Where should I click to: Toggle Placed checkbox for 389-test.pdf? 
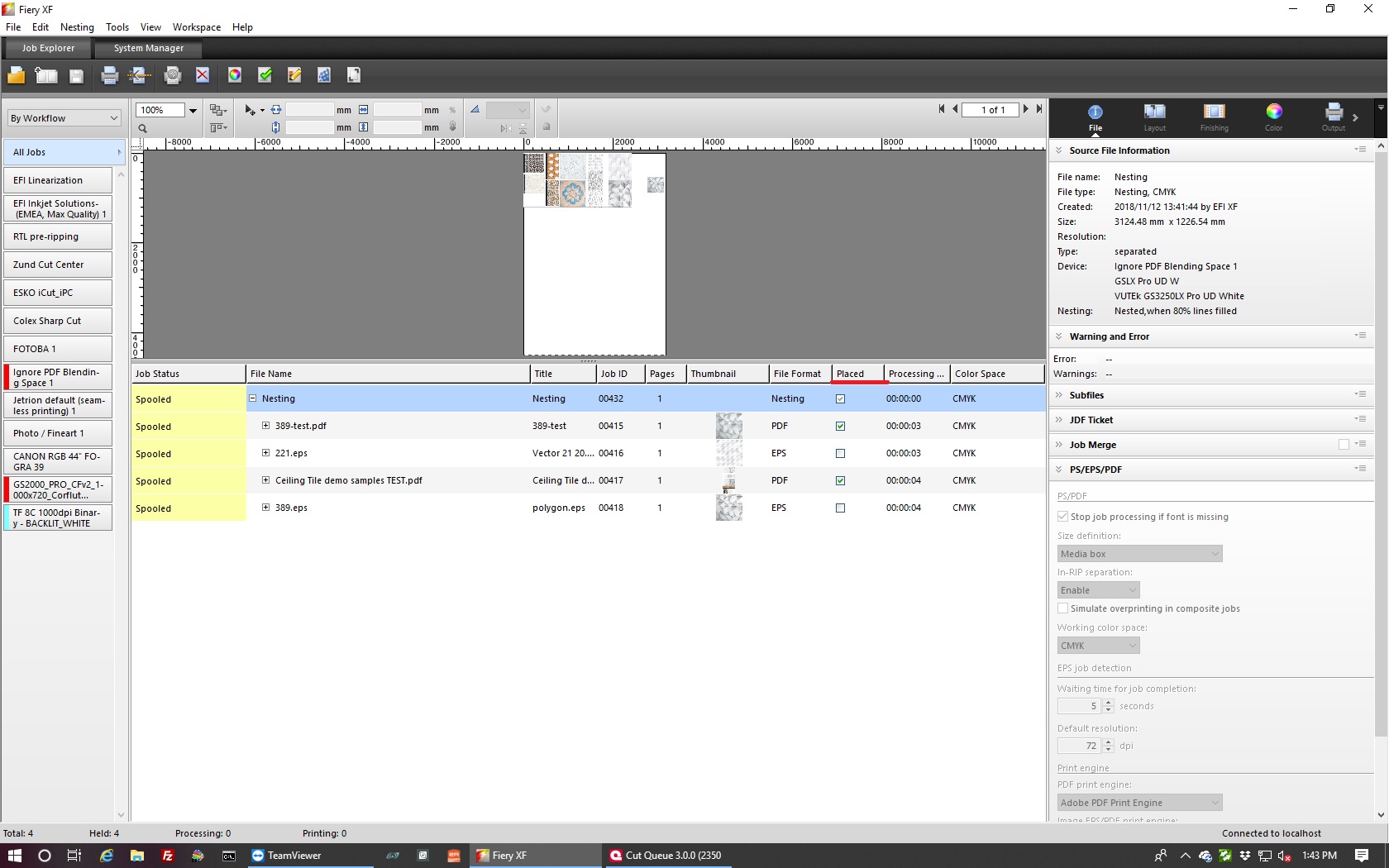[840, 427]
